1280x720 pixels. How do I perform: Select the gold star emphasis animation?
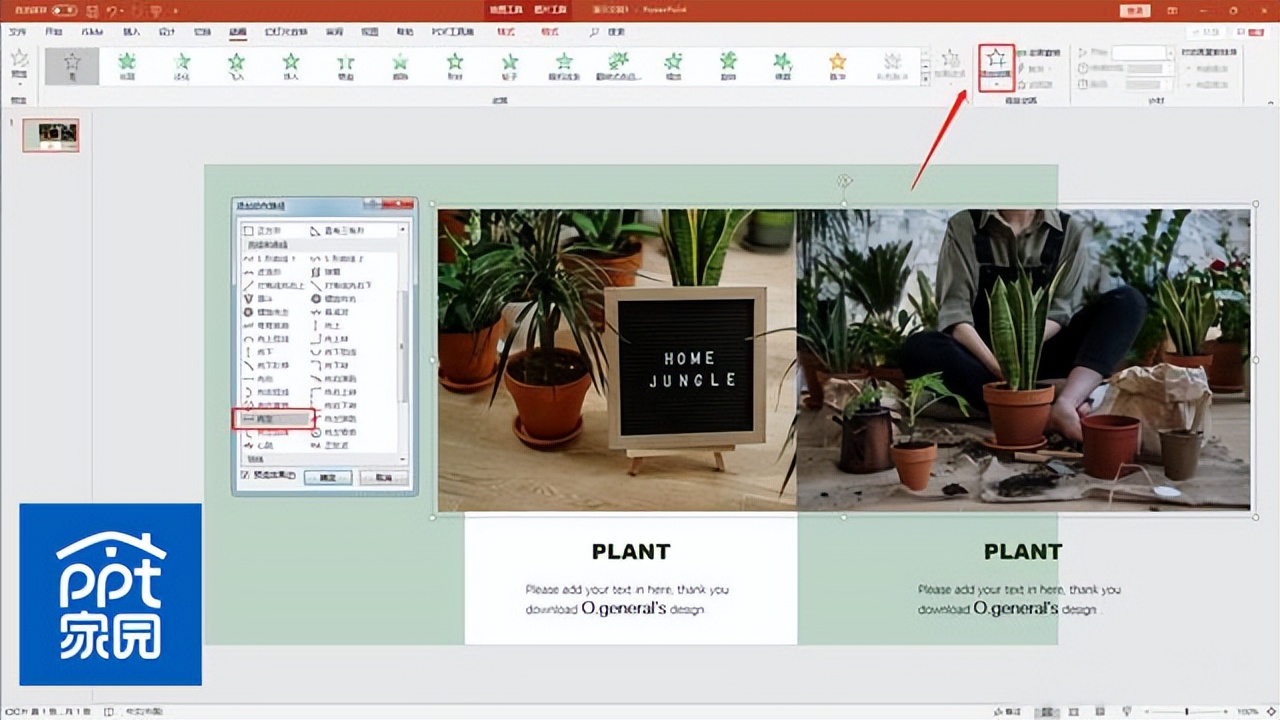[837, 65]
